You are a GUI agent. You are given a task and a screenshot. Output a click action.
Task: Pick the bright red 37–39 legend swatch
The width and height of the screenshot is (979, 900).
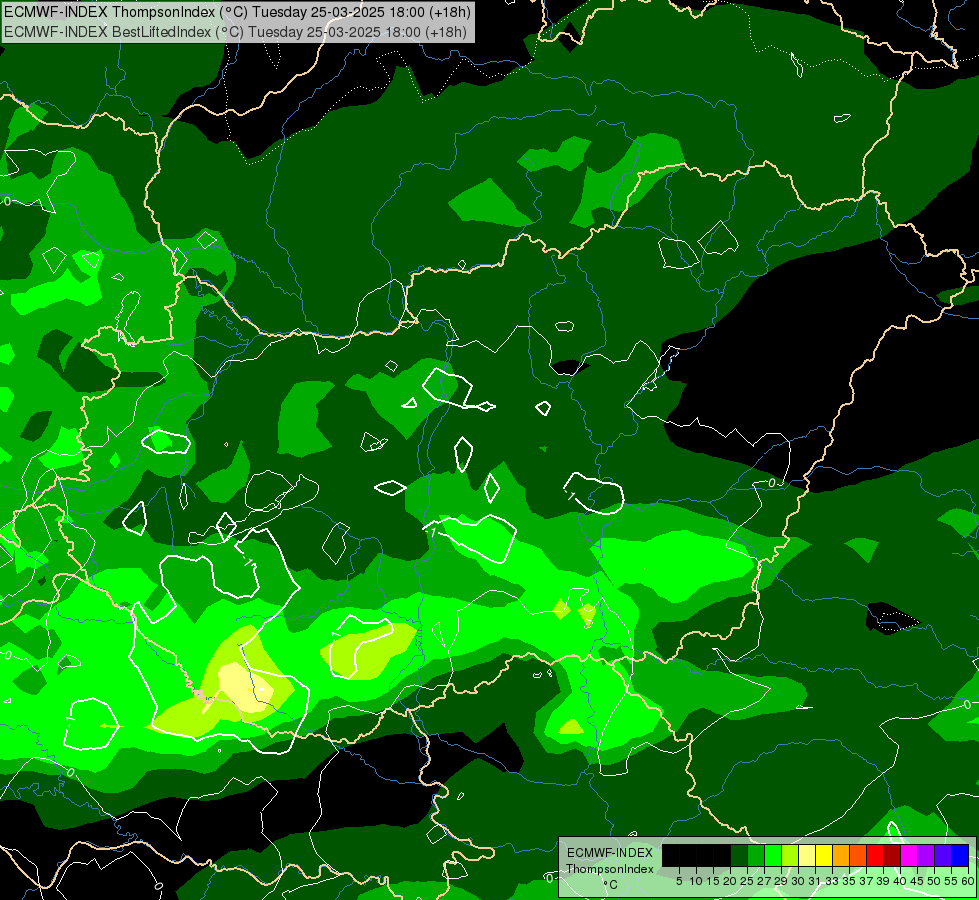(875, 855)
